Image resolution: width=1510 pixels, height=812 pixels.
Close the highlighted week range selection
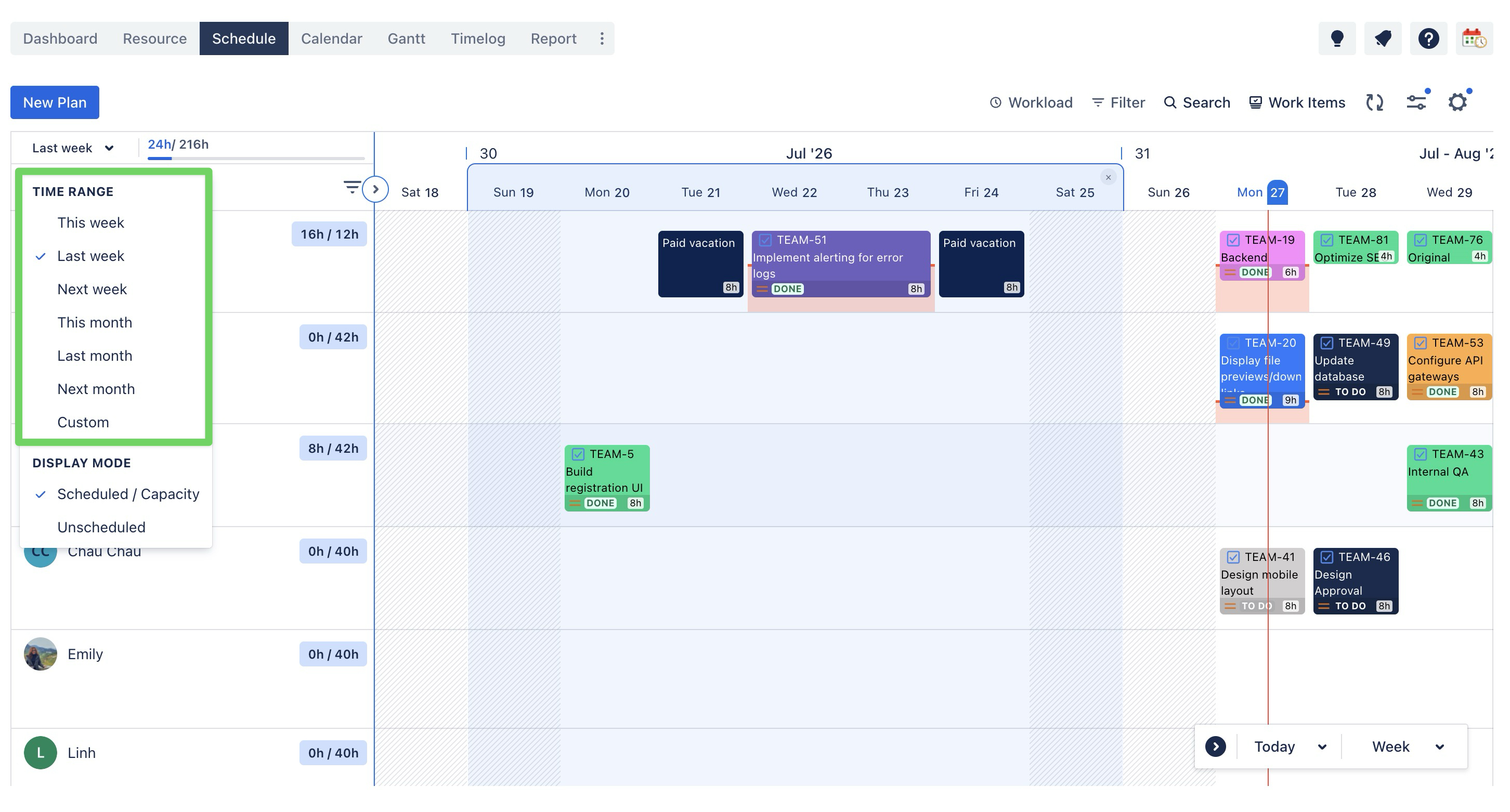(x=1108, y=177)
